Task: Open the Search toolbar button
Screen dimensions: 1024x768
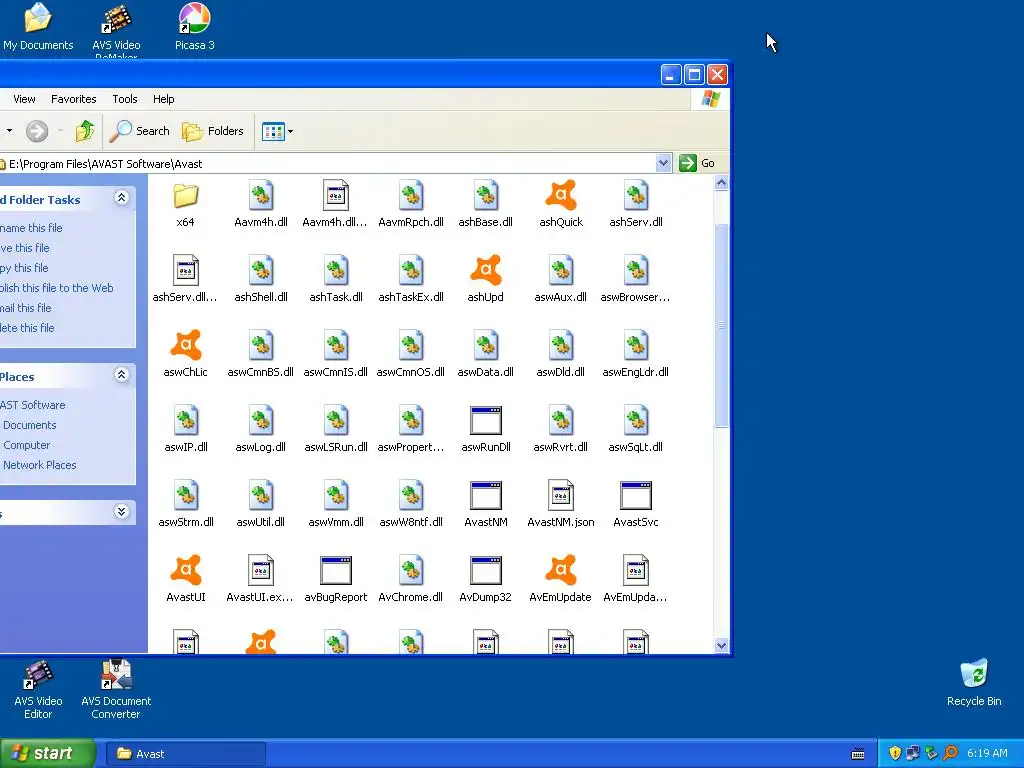Action: (x=140, y=131)
